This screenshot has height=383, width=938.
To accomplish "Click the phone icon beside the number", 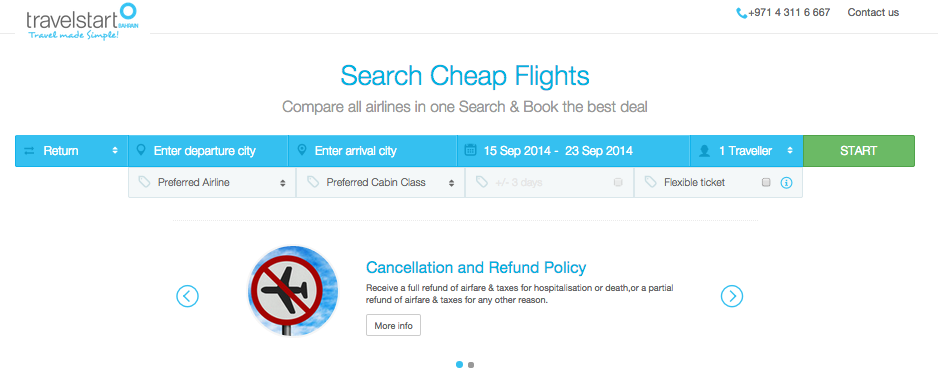I will point(741,13).
